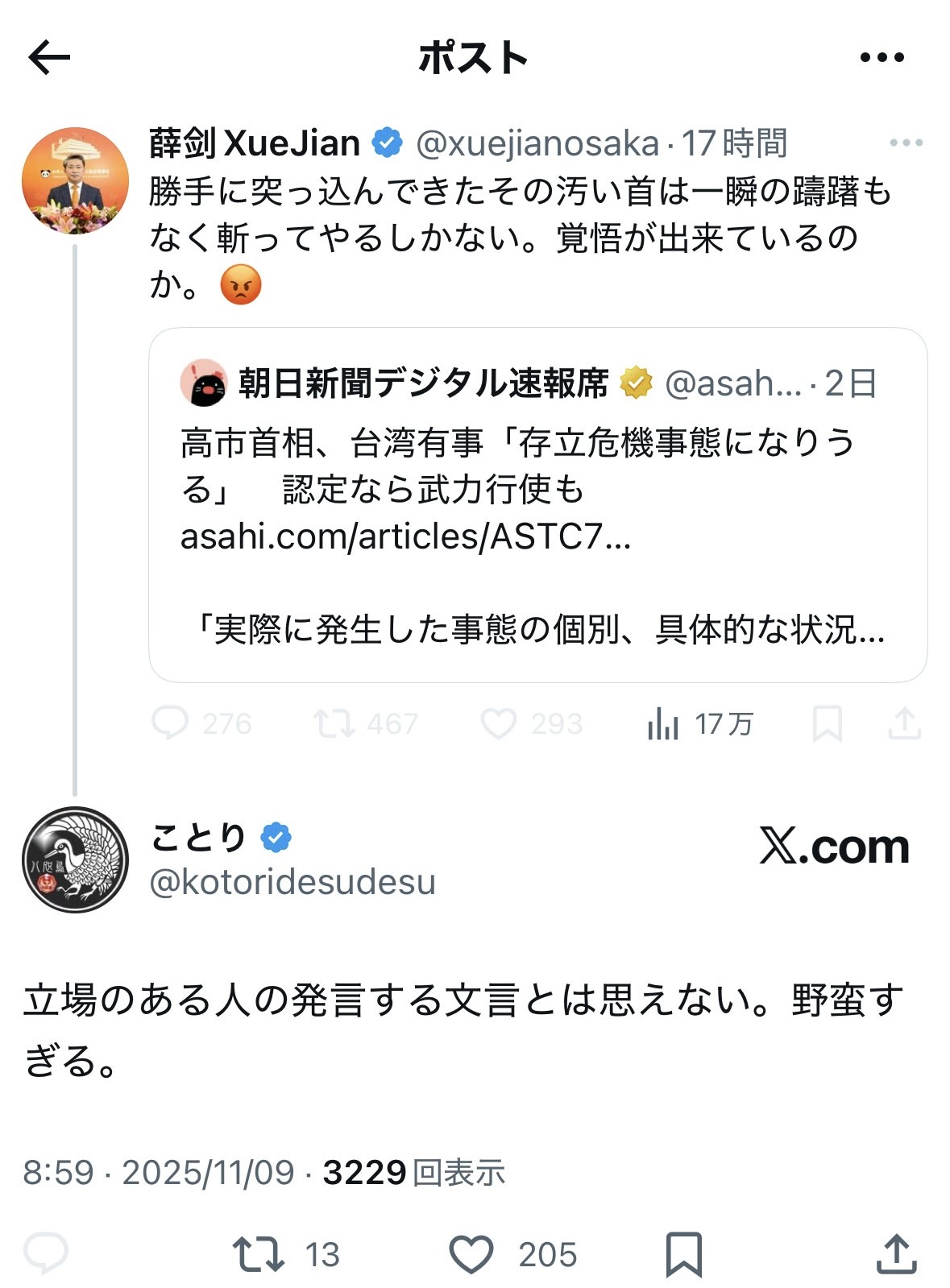Like ことり's post with 205 likes
Viewport: 950px width, 1288px height.
471,1254
